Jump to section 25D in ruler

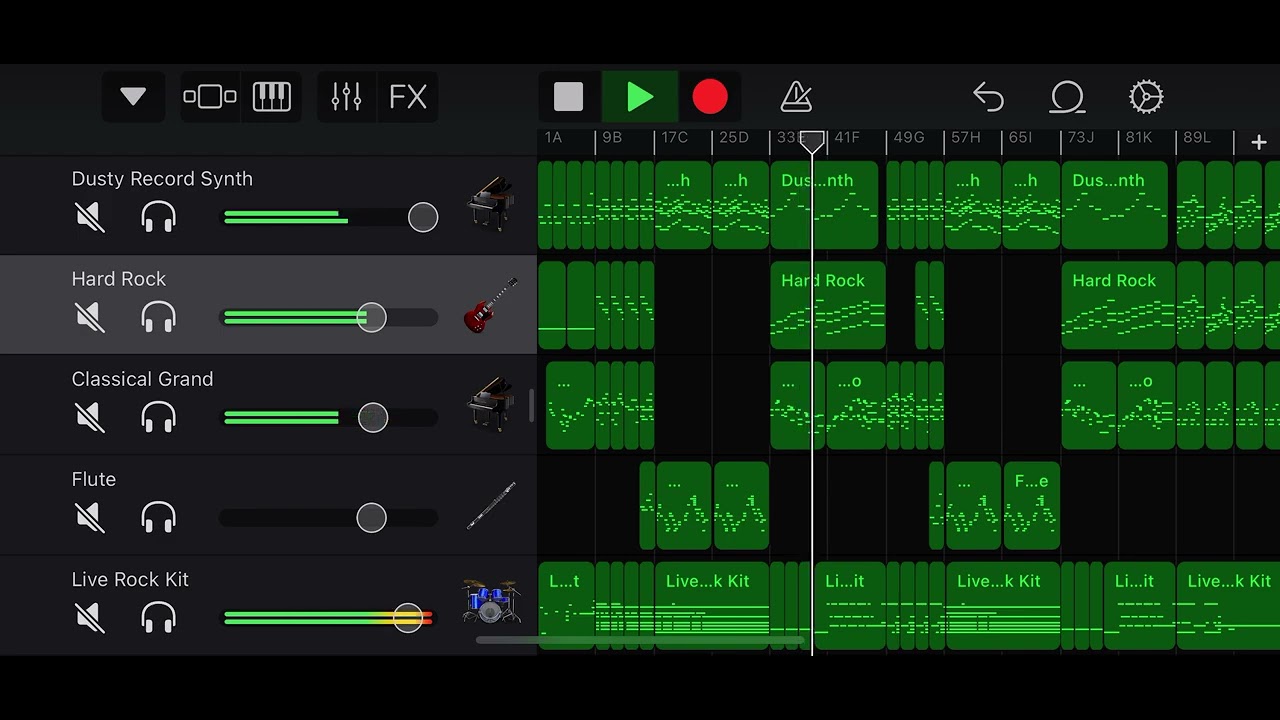[x=733, y=138]
